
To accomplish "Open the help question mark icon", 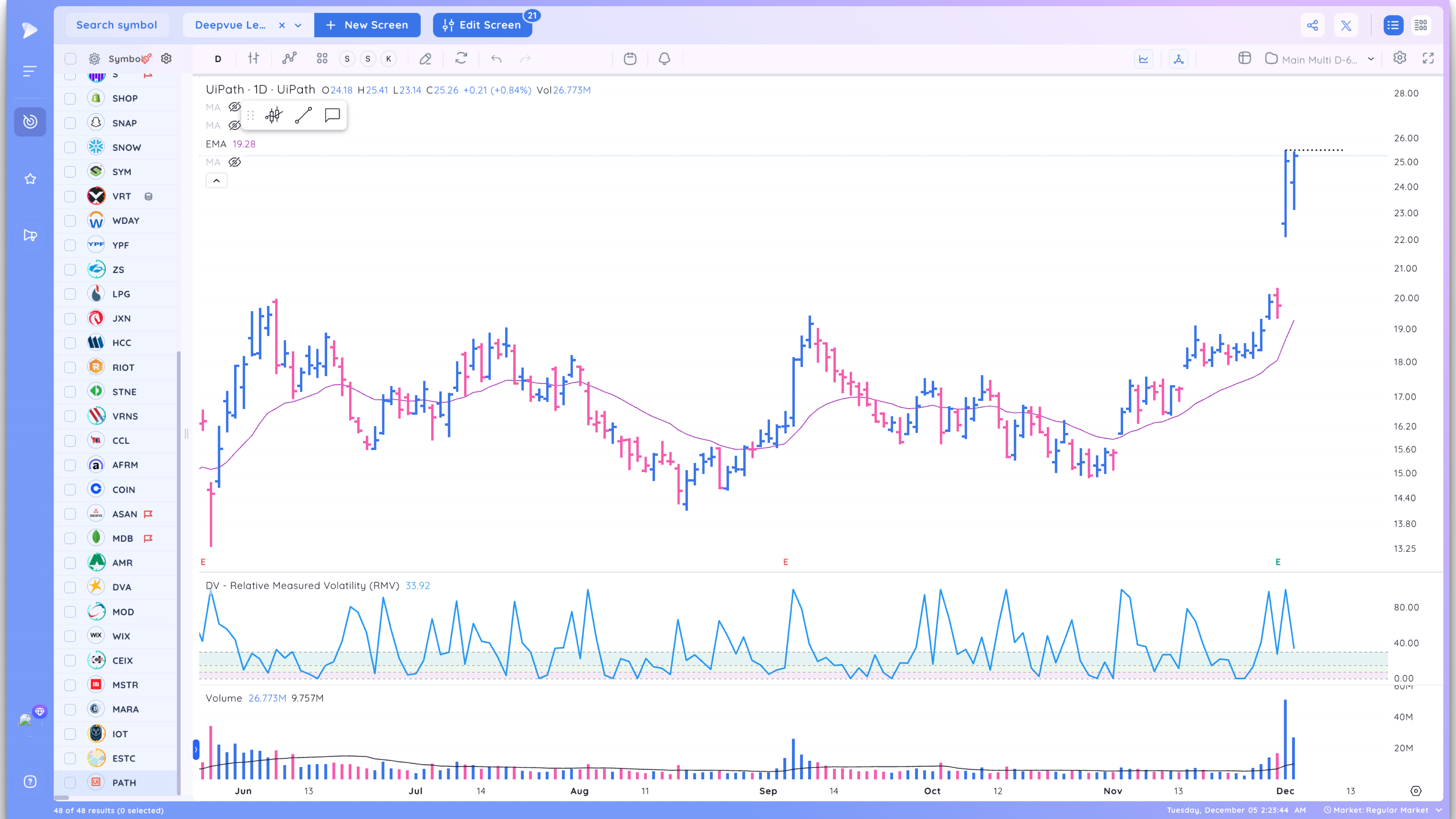I will click(x=30, y=782).
